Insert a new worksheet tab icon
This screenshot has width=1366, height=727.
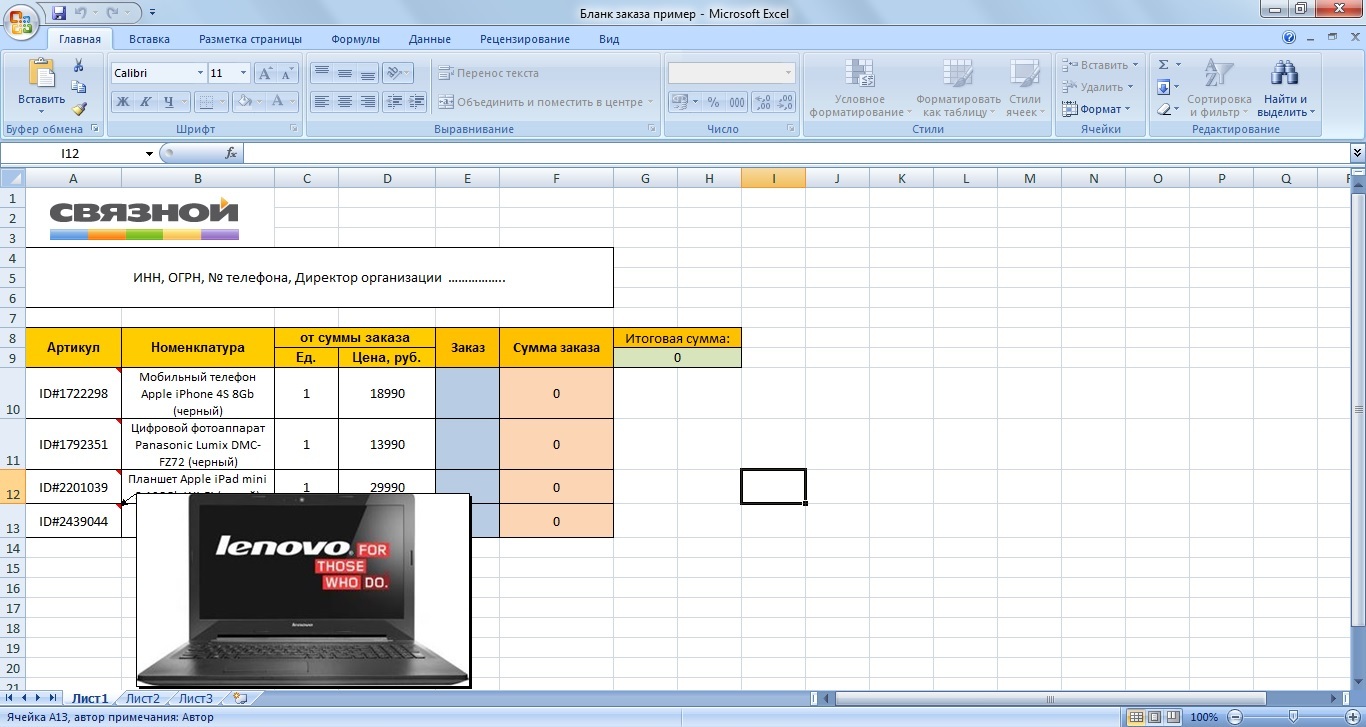click(x=240, y=698)
